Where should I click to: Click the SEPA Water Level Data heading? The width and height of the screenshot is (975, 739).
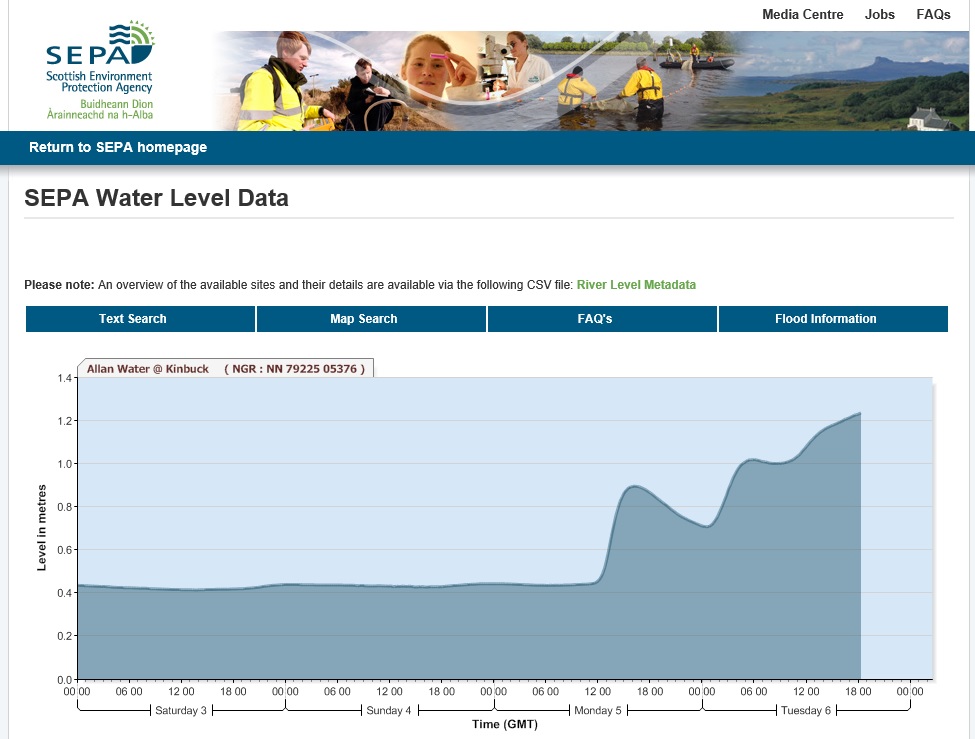tap(156, 198)
